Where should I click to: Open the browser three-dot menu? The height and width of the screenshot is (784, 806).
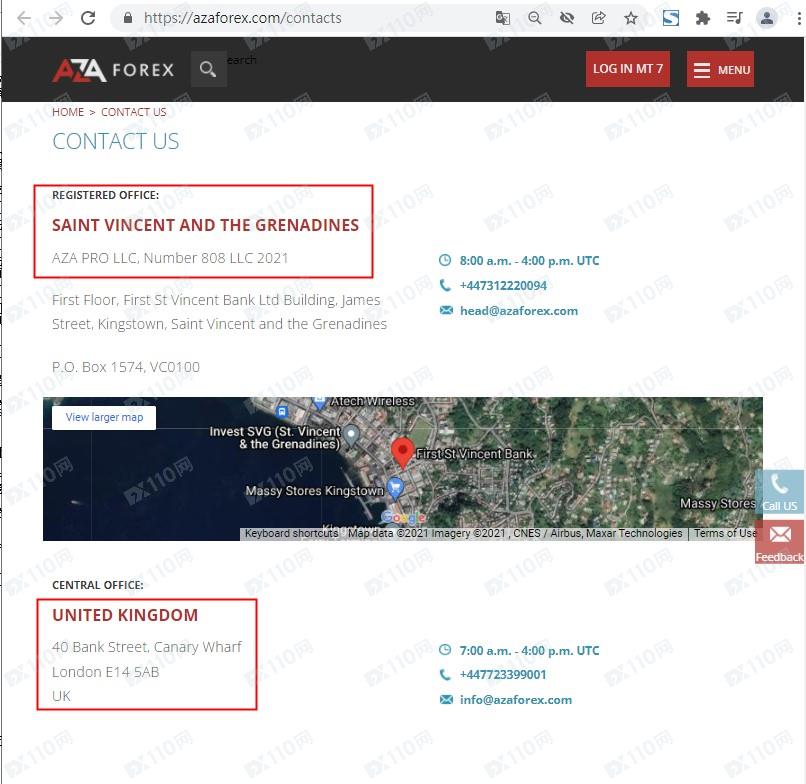pyautogui.click(x=799, y=19)
